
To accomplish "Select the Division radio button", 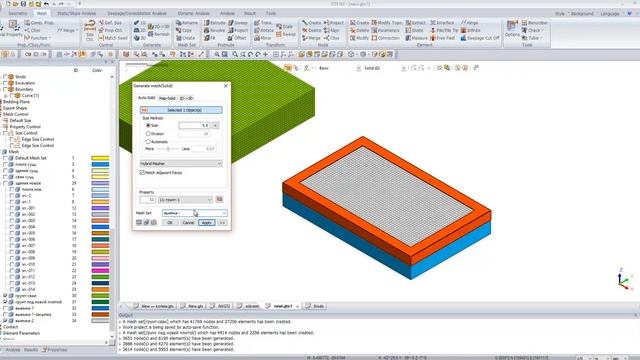I will (x=148, y=133).
